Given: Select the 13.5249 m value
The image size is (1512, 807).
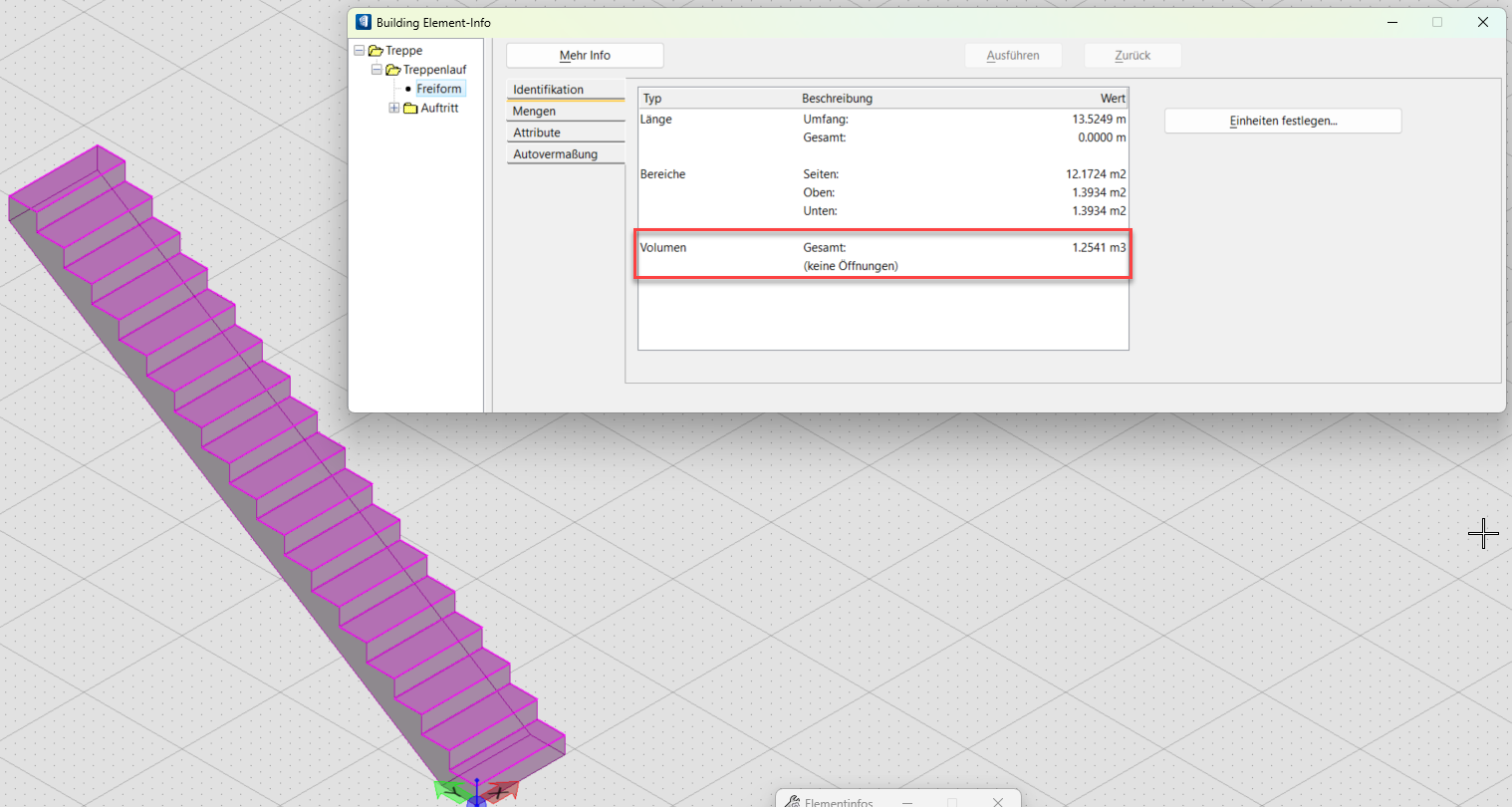Looking at the screenshot, I should [x=1099, y=120].
